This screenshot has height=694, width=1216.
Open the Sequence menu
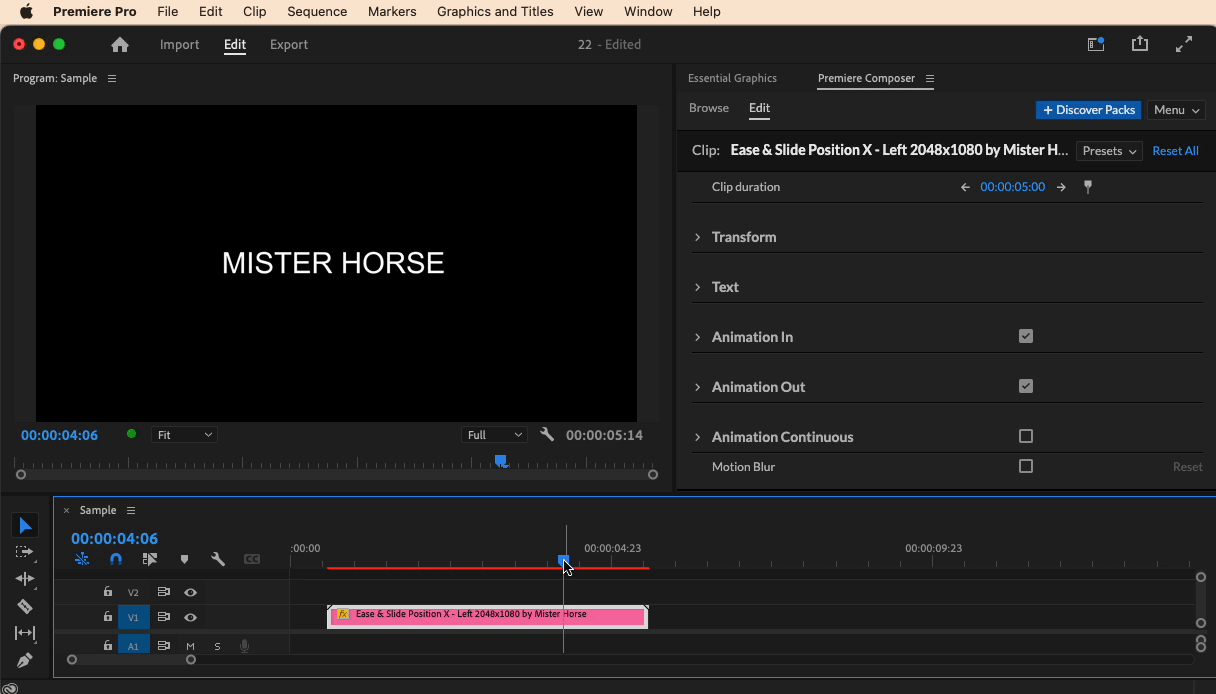pos(317,12)
